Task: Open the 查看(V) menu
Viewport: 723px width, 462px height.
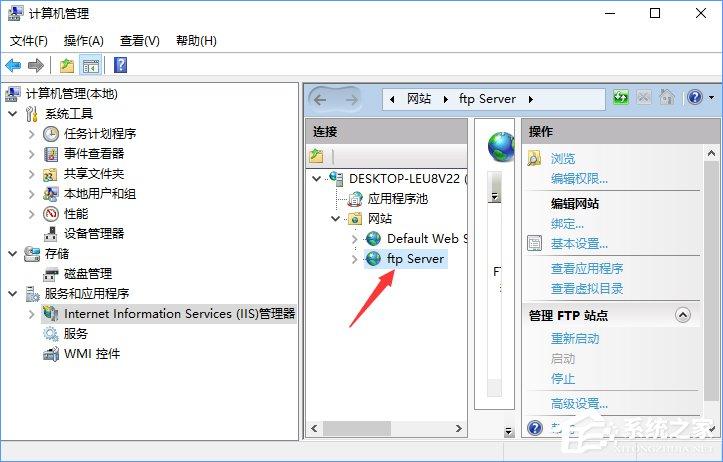Action: [x=140, y=41]
